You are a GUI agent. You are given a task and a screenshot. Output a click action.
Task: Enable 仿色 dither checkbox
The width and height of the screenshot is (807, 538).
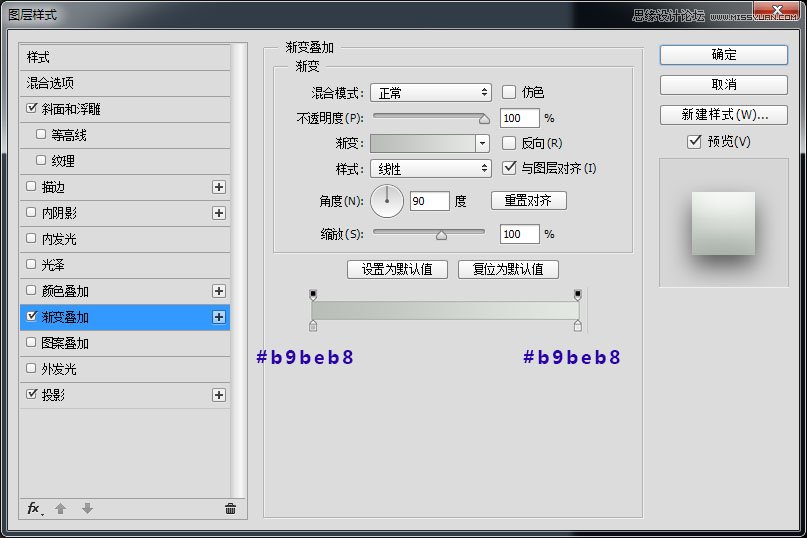[x=508, y=92]
